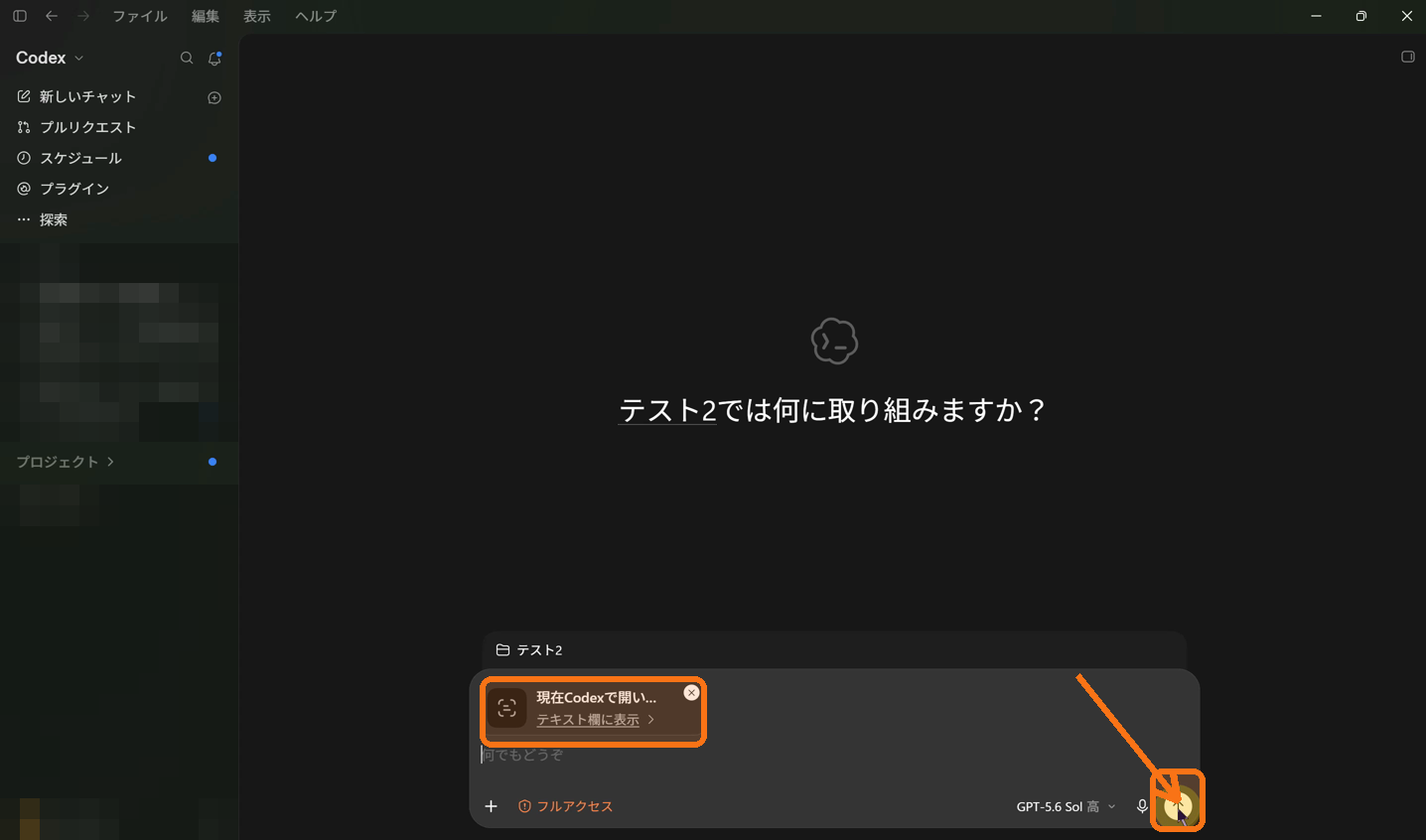The width and height of the screenshot is (1426, 840).
Task: Go back with the left arrow
Action: coord(52,16)
